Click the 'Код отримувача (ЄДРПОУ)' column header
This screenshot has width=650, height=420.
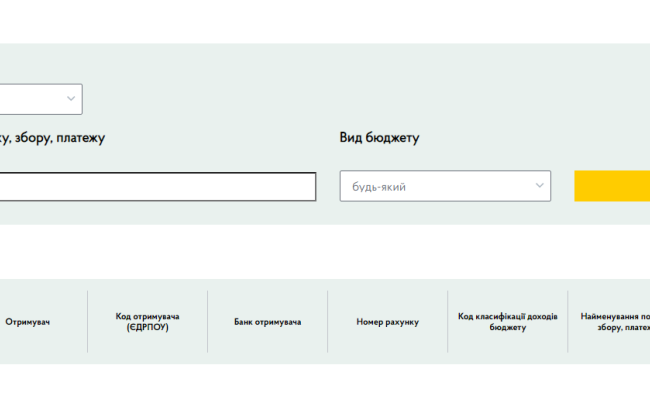(x=148, y=322)
